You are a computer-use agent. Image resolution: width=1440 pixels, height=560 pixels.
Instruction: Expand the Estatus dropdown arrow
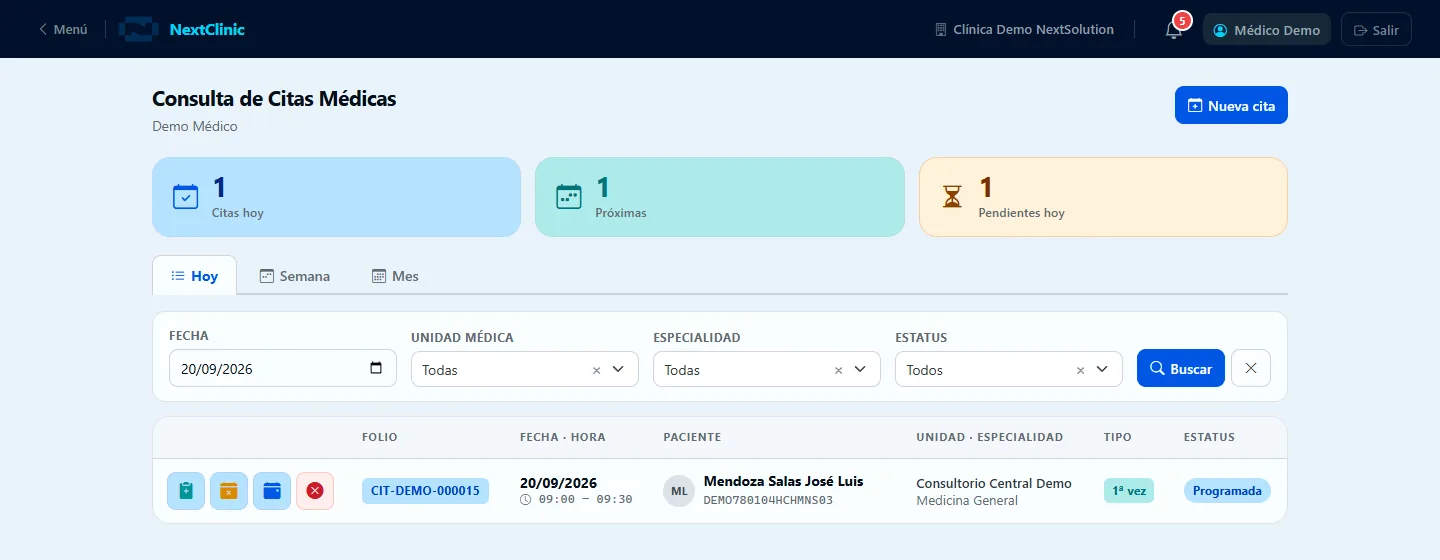[1102, 369]
